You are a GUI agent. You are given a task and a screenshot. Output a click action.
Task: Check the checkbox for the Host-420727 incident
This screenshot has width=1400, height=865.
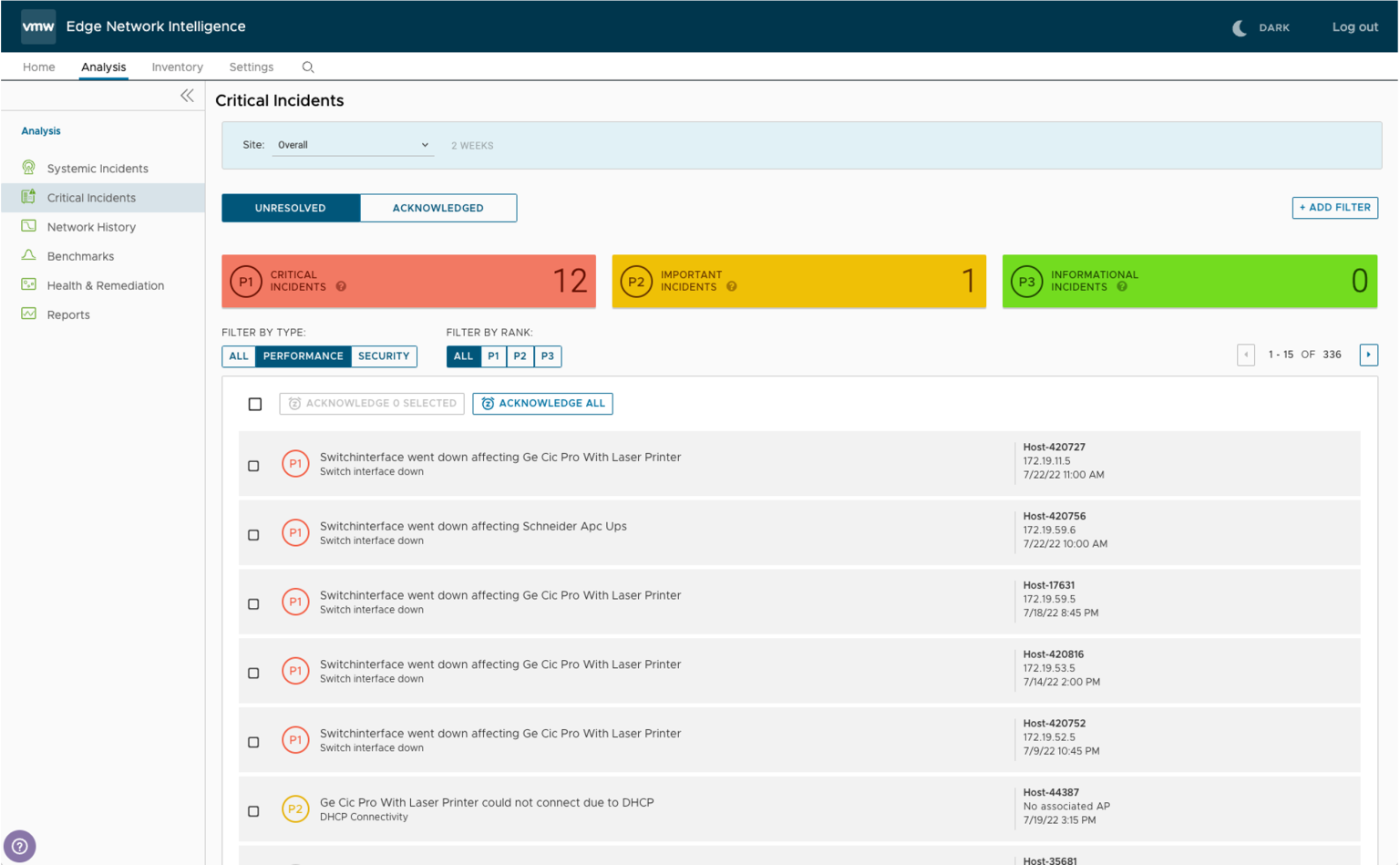253,465
